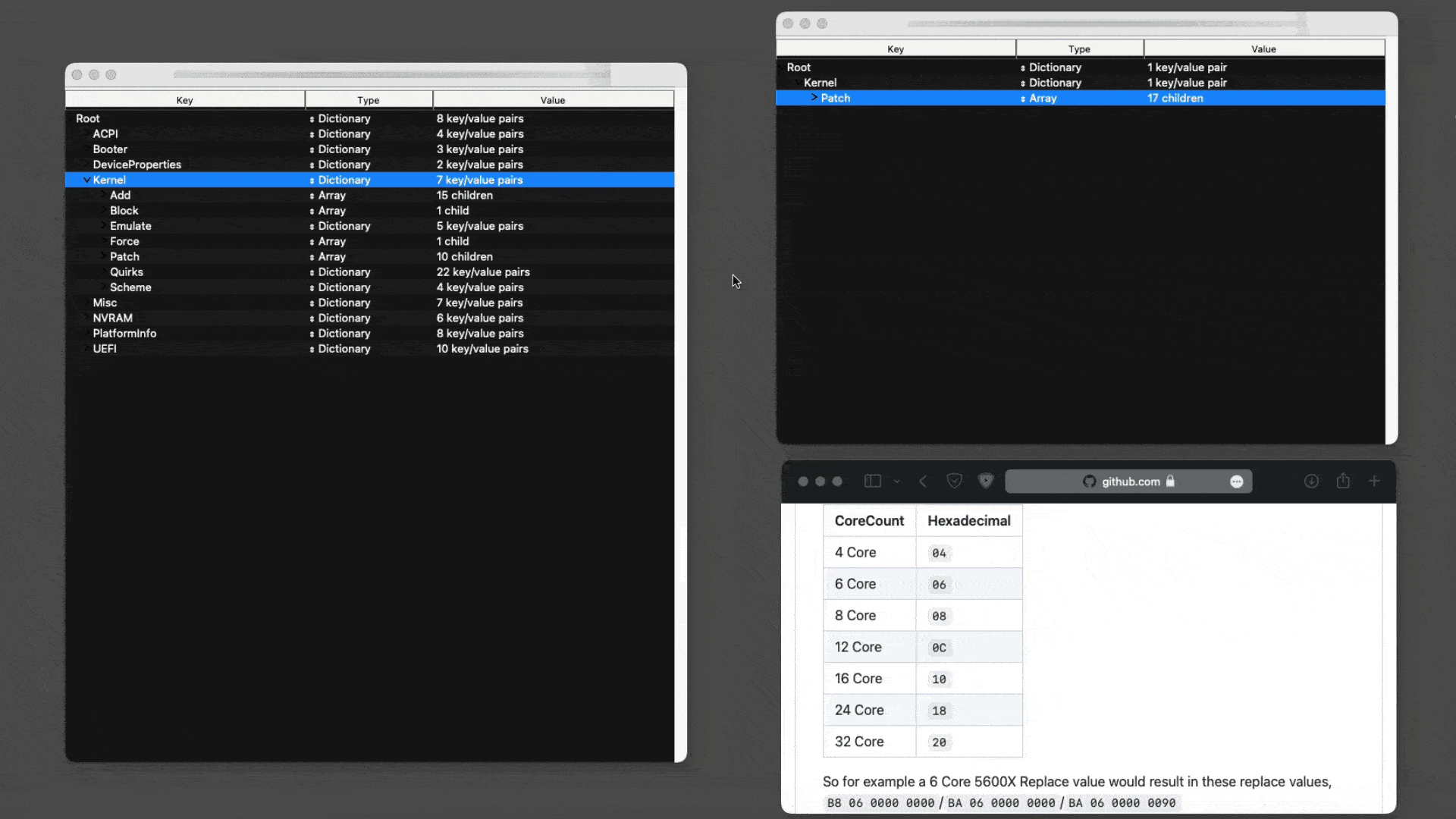The width and height of the screenshot is (1456, 819).
Task: Open the Safari downloads icon
Action: tap(1311, 481)
